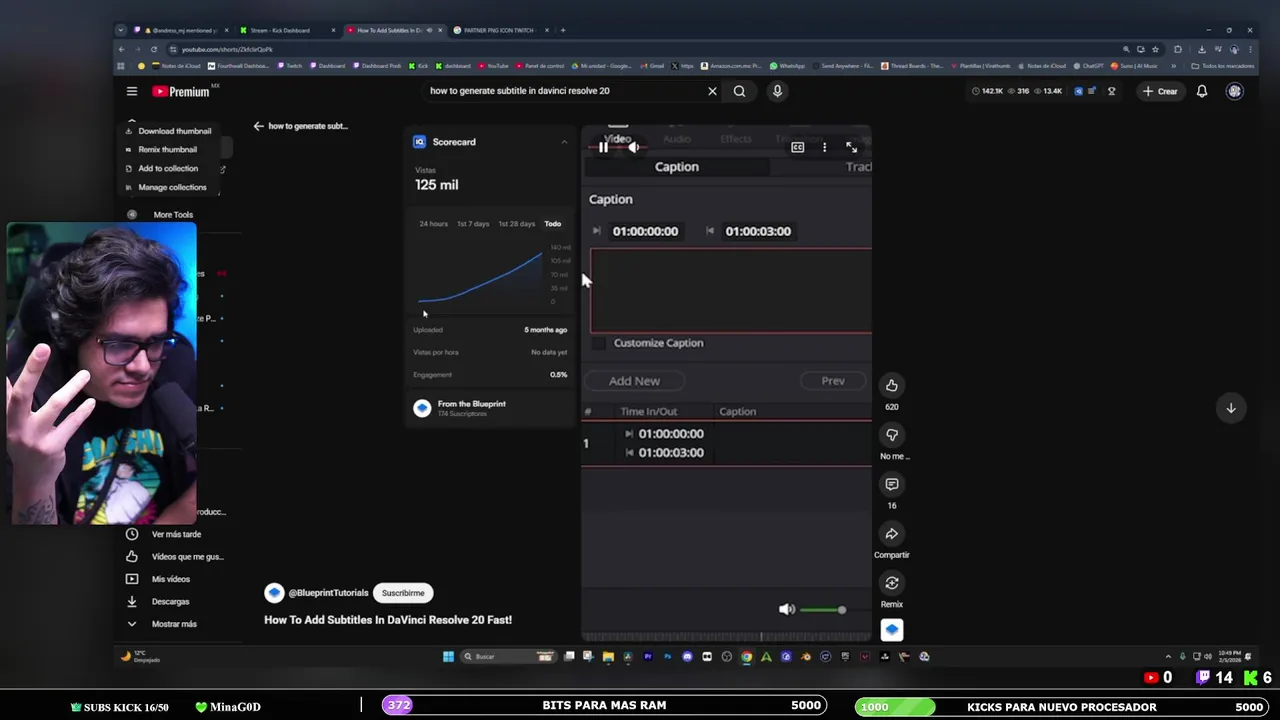The height and width of the screenshot is (720, 1280).
Task: Collapse the Scorecard panel chevron
Action: coord(564,142)
